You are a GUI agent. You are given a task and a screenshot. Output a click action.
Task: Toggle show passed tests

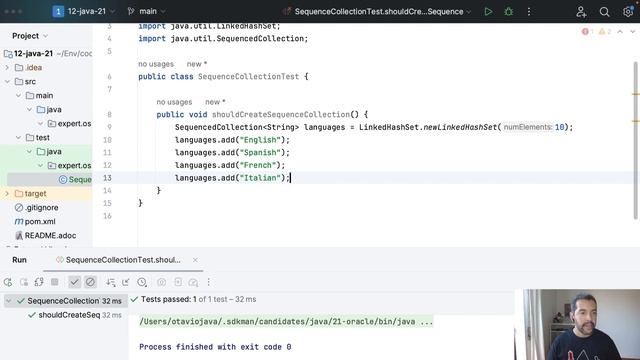(74, 282)
